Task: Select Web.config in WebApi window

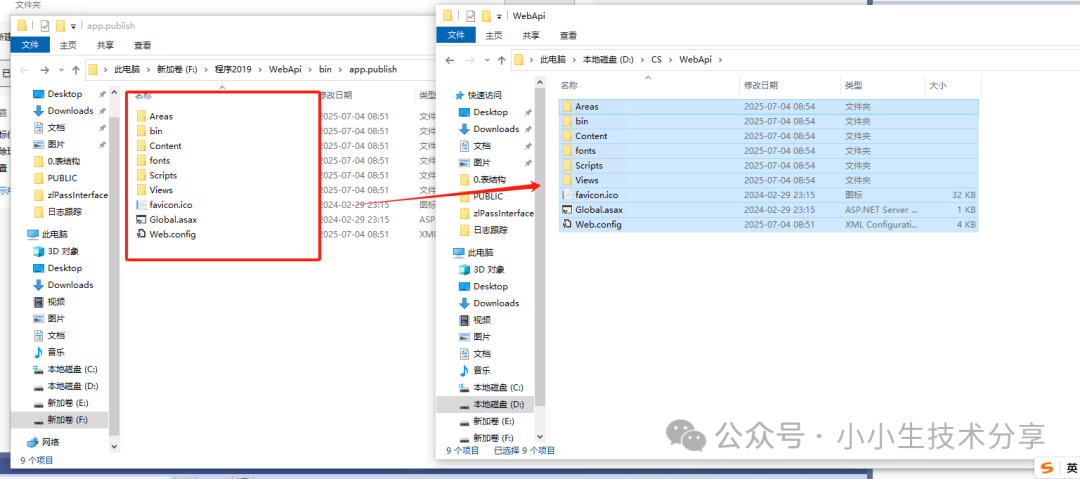Action: (768, 225)
